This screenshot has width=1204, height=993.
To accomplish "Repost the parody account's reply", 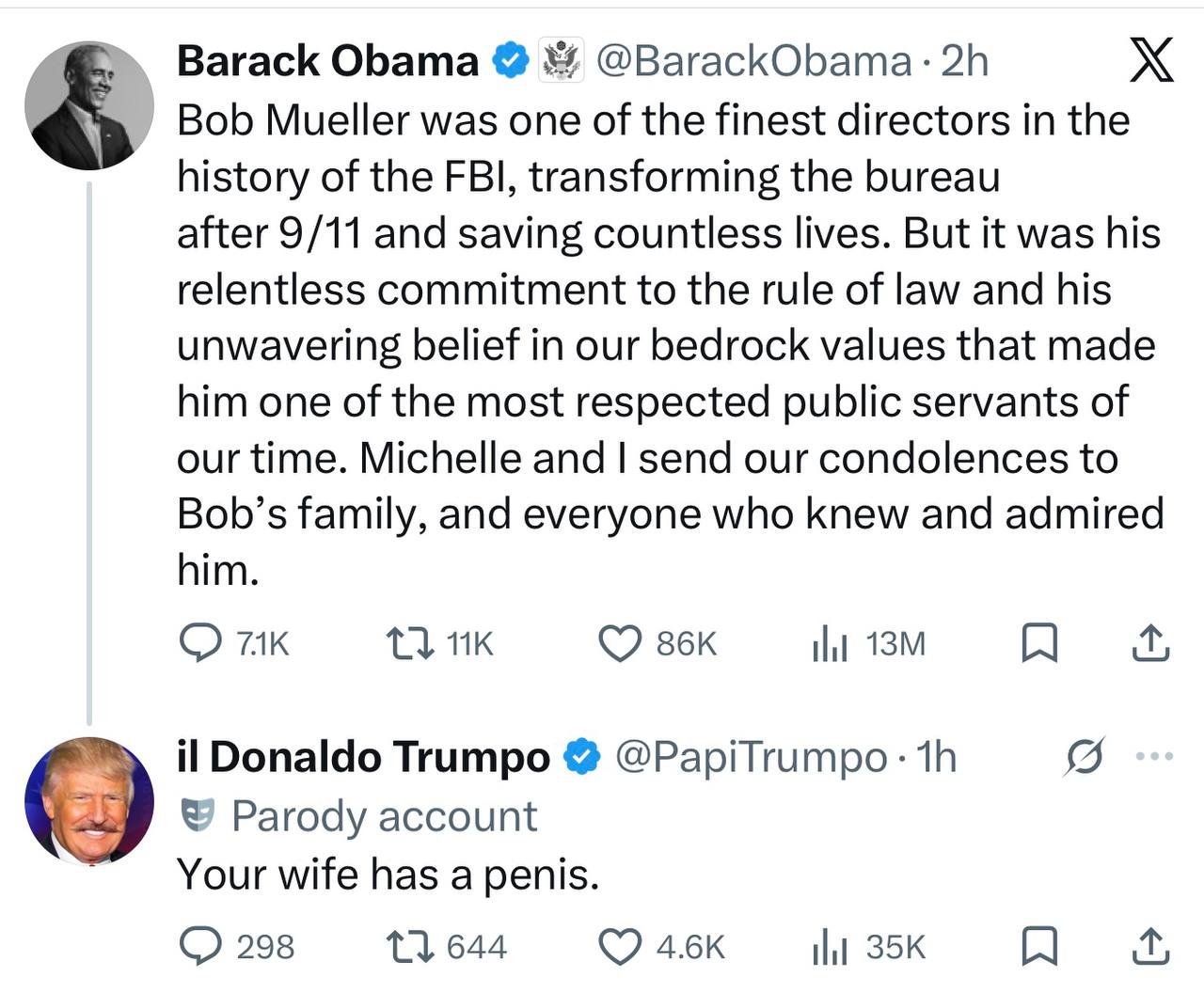I will click(x=410, y=947).
